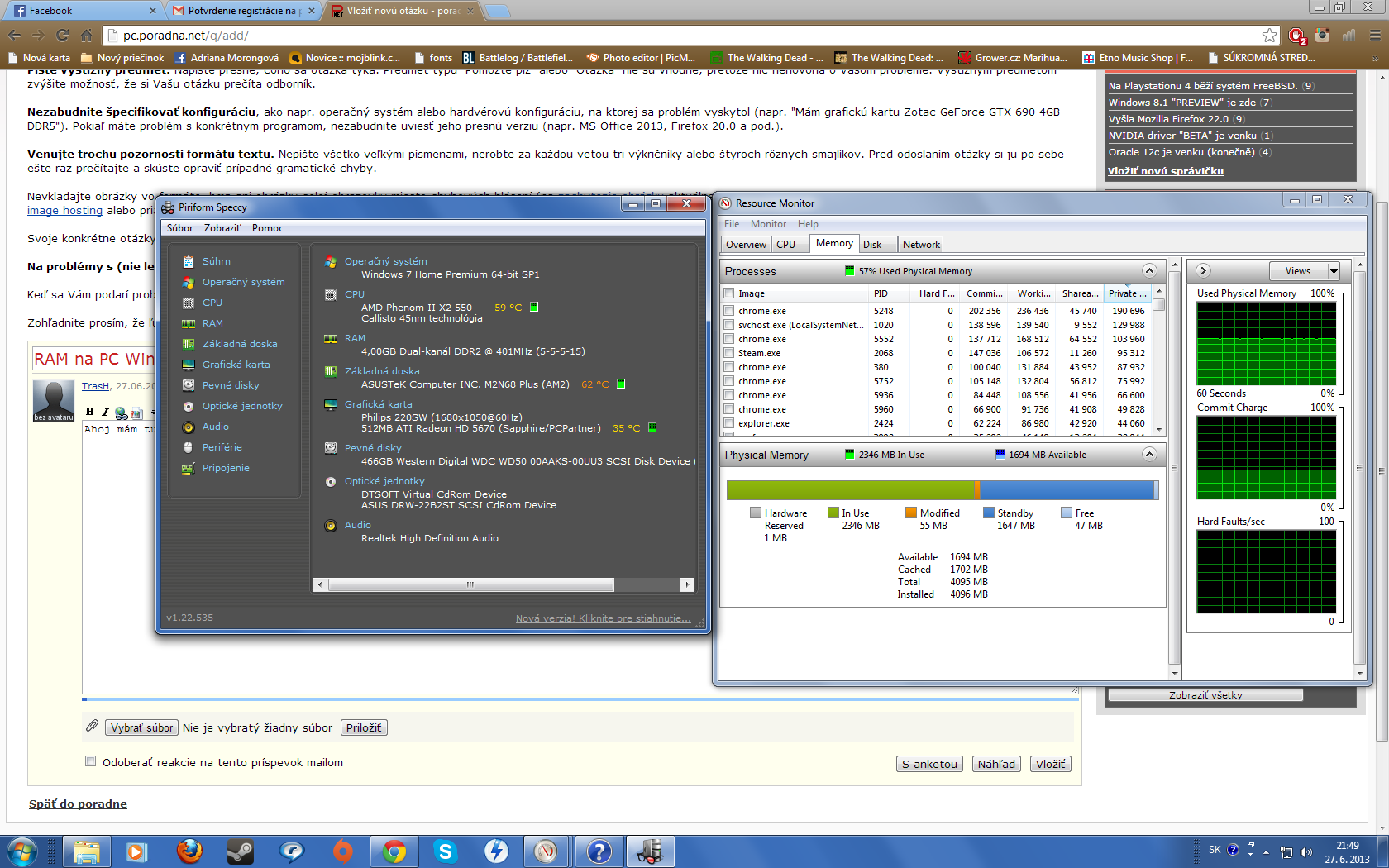1389x868 pixels.
Task: Open Pripojenie in Speccy sidebar
Action: point(226,468)
